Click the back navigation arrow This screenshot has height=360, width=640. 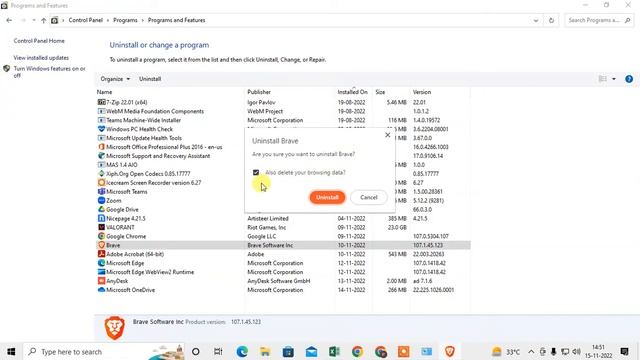pos(9,20)
